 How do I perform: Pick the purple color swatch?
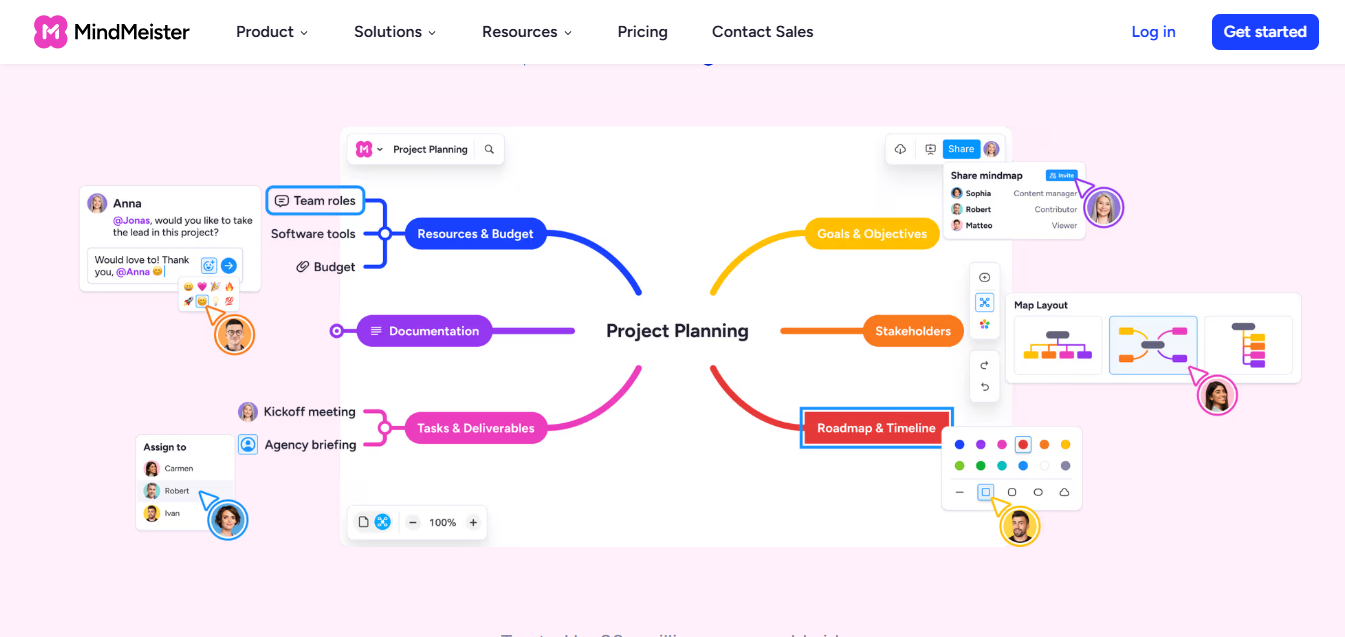(x=981, y=445)
